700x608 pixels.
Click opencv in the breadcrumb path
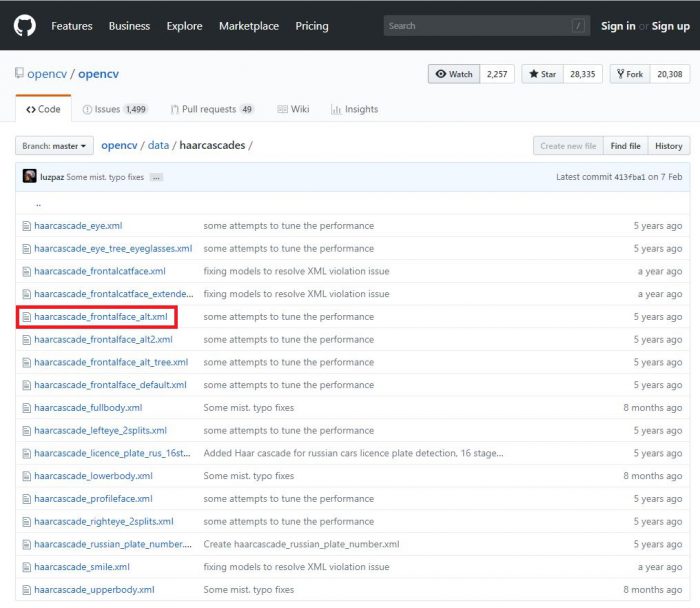(x=119, y=145)
